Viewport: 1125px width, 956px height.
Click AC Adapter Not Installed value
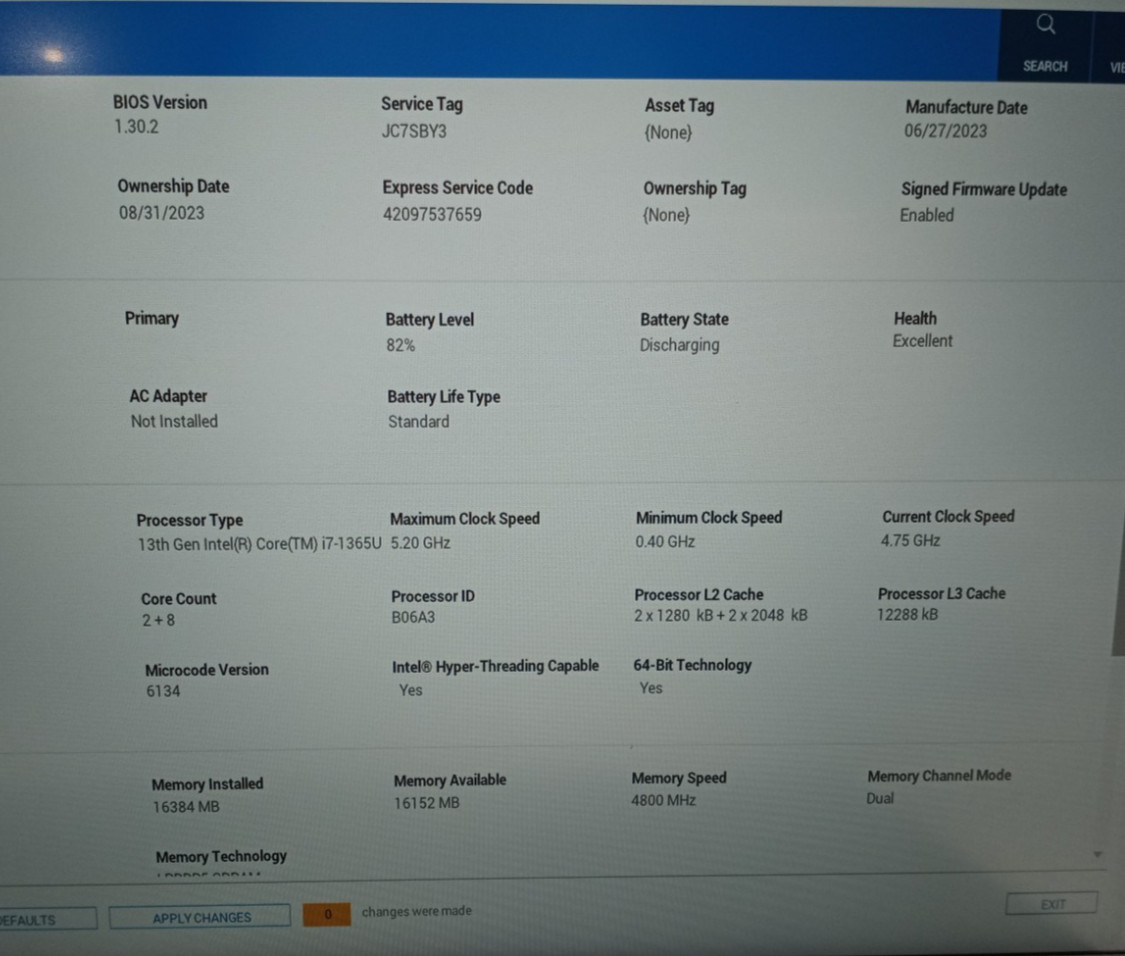coord(174,421)
